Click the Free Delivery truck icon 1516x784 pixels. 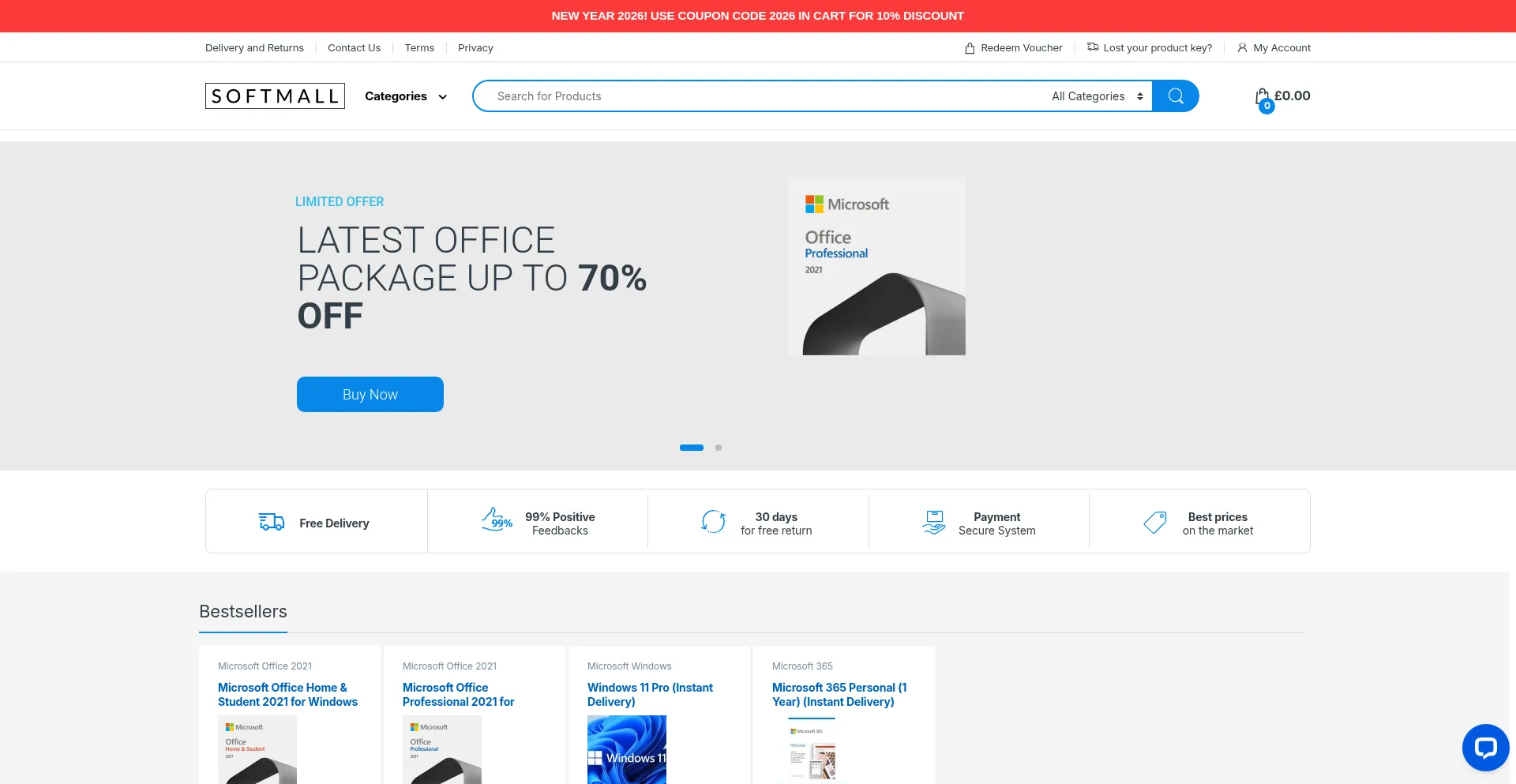coord(271,522)
